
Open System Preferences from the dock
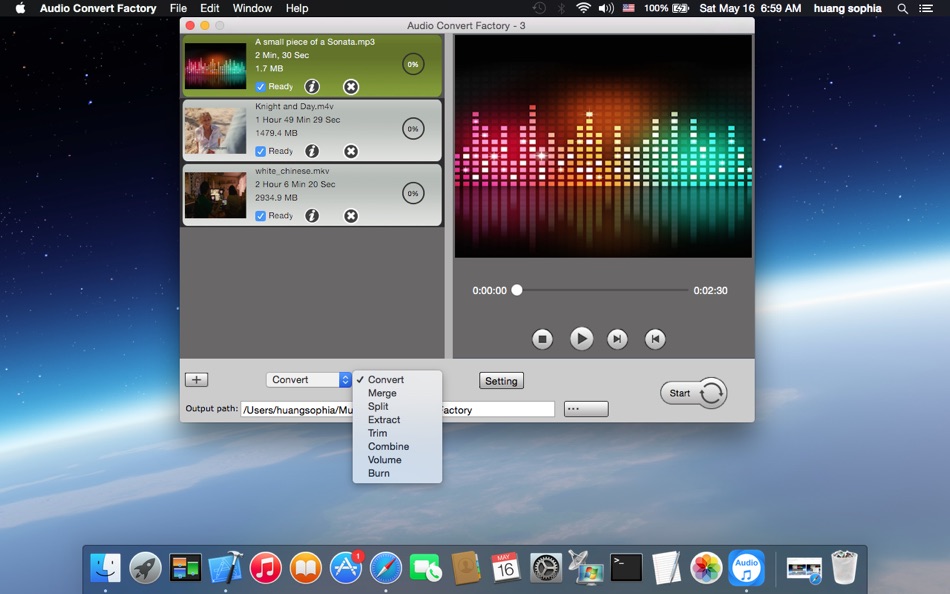[546, 568]
